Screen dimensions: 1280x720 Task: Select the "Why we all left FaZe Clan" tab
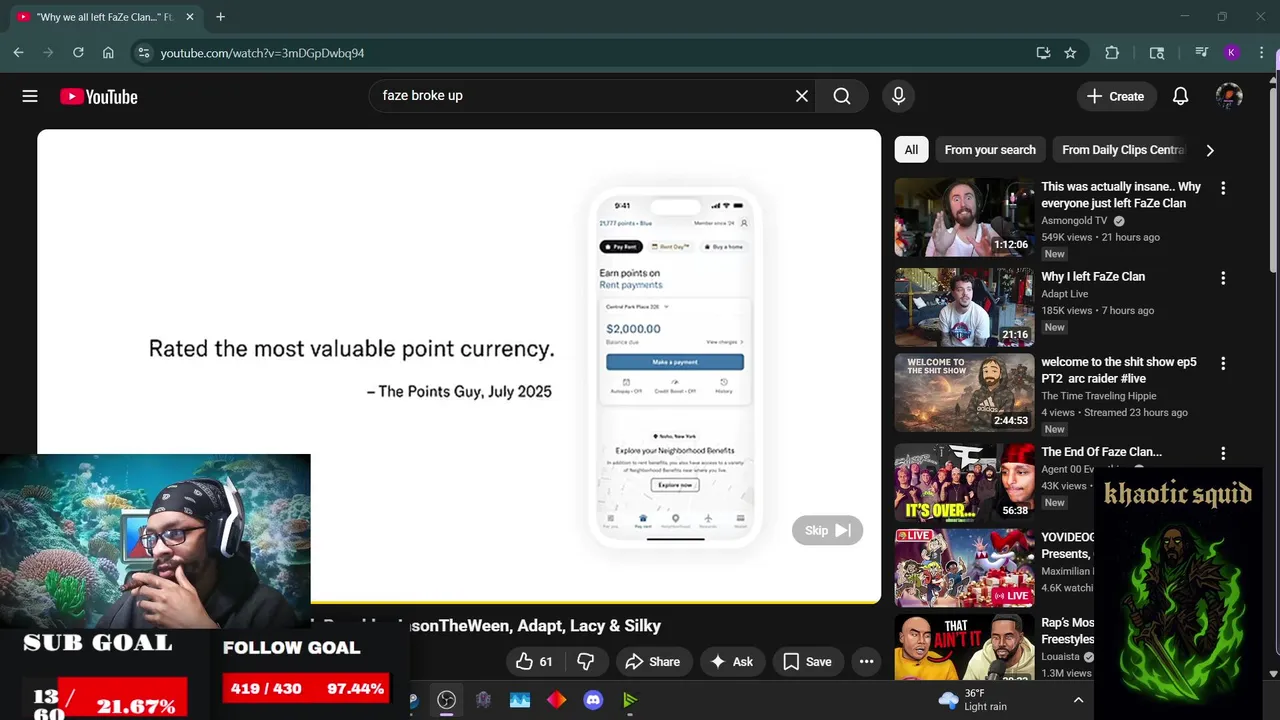pos(103,17)
